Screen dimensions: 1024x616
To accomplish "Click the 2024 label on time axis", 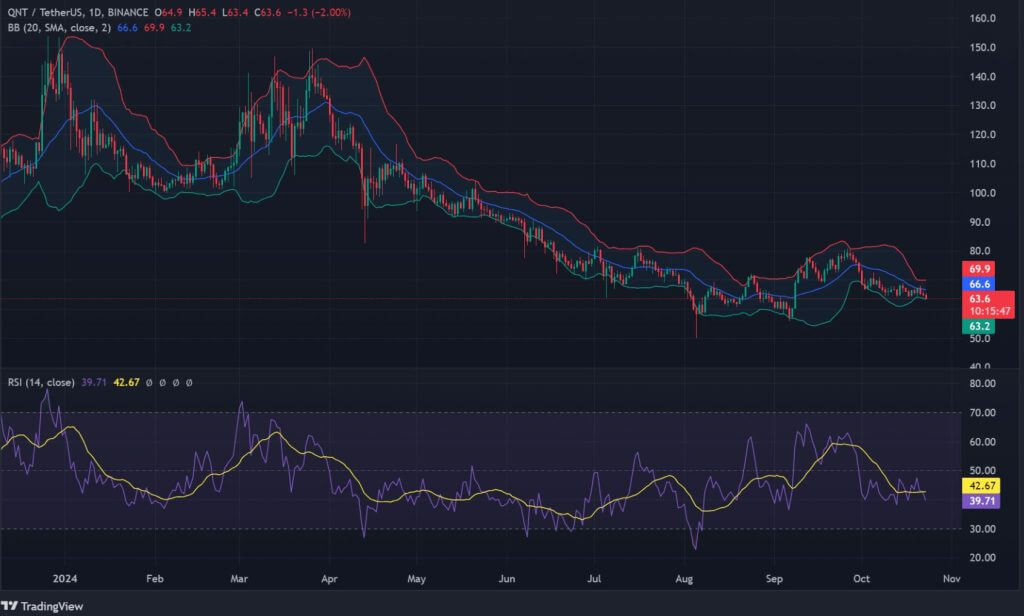I will pyautogui.click(x=65, y=578).
